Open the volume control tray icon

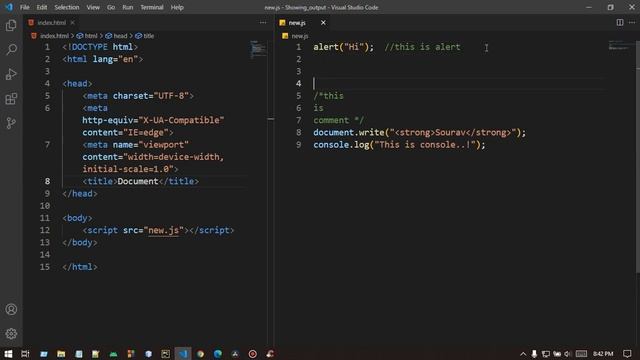pyautogui.click(x=567, y=354)
